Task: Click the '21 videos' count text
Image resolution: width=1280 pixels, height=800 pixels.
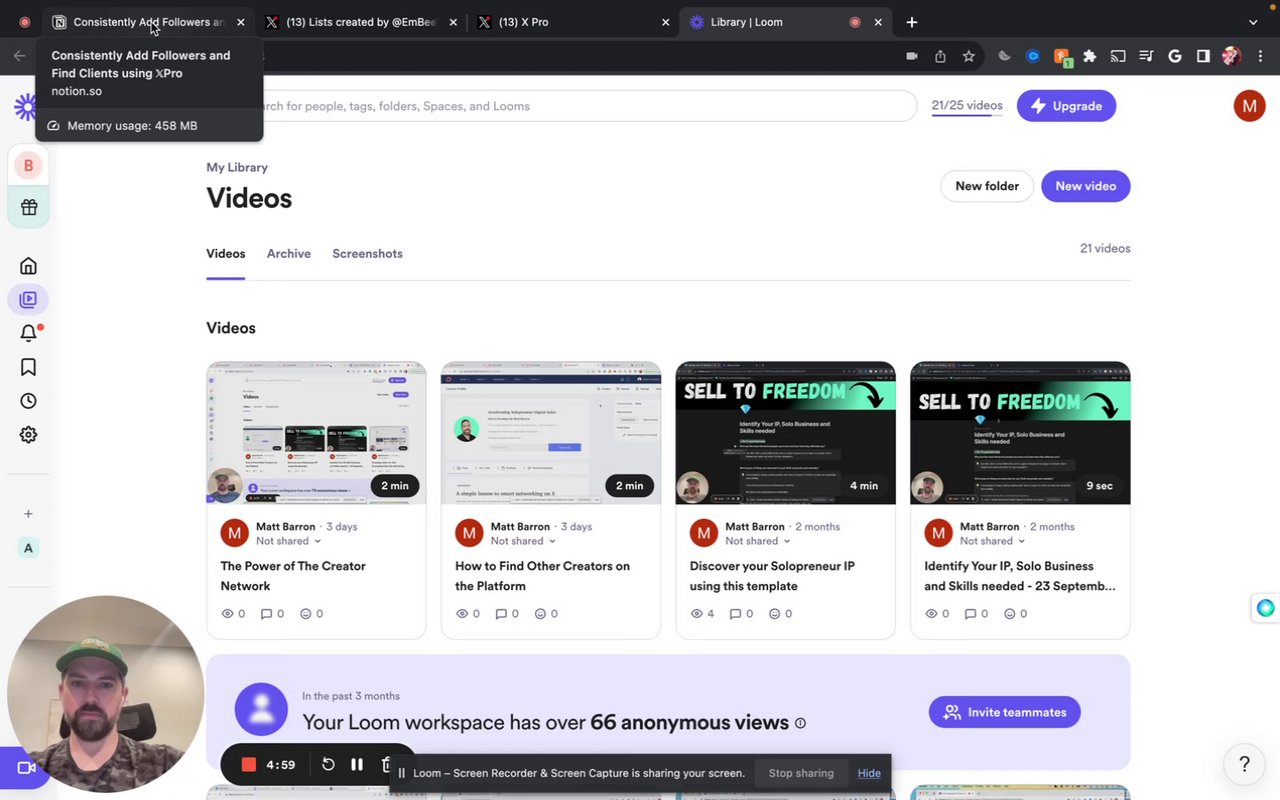Action: tap(1105, 249)
